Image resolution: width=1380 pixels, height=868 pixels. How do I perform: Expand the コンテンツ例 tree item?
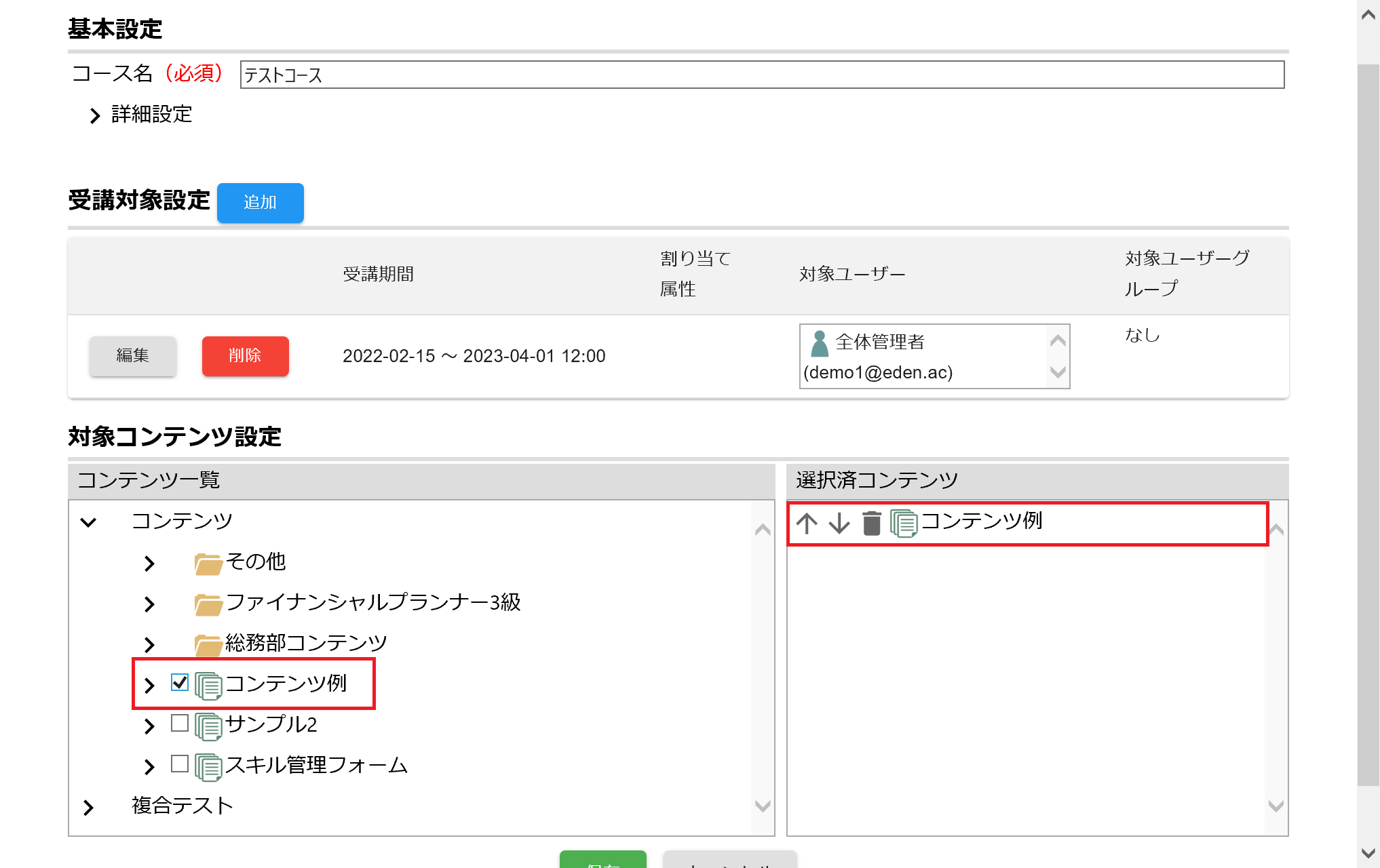click(149, 685)
